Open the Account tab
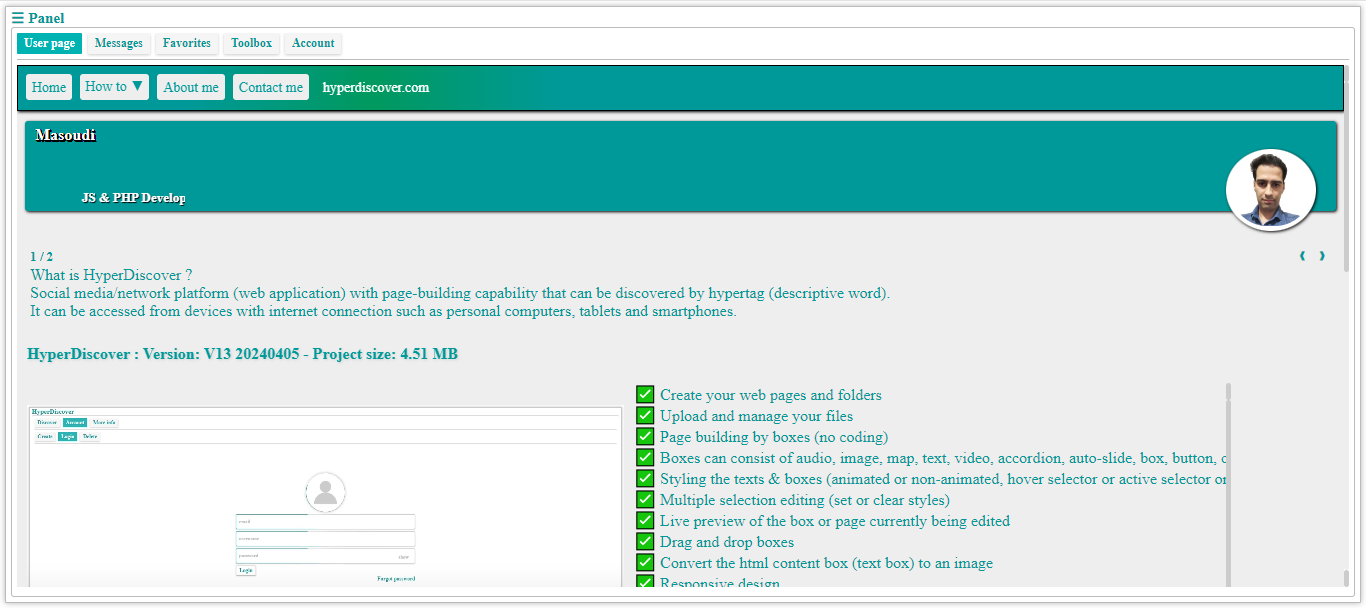The height and width of the screenshot is (608, 1366). [x=313, y=43]
